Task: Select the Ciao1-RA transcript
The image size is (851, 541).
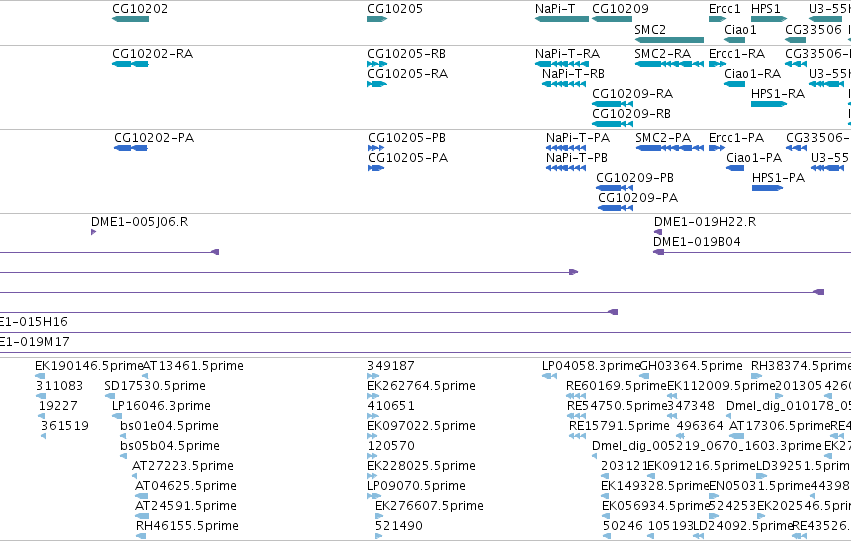Action: coord(734,84)
